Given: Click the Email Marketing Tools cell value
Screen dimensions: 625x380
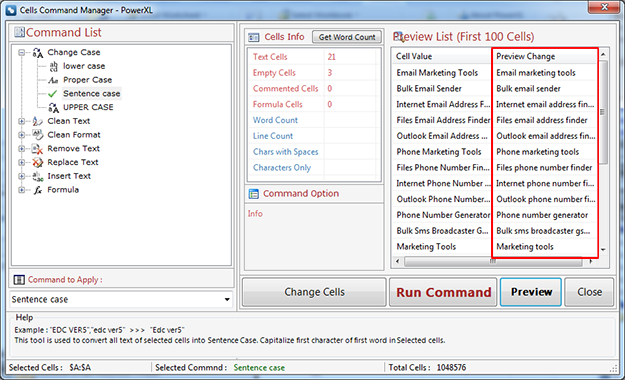Looking at the screenshot, I should point(437,73).
